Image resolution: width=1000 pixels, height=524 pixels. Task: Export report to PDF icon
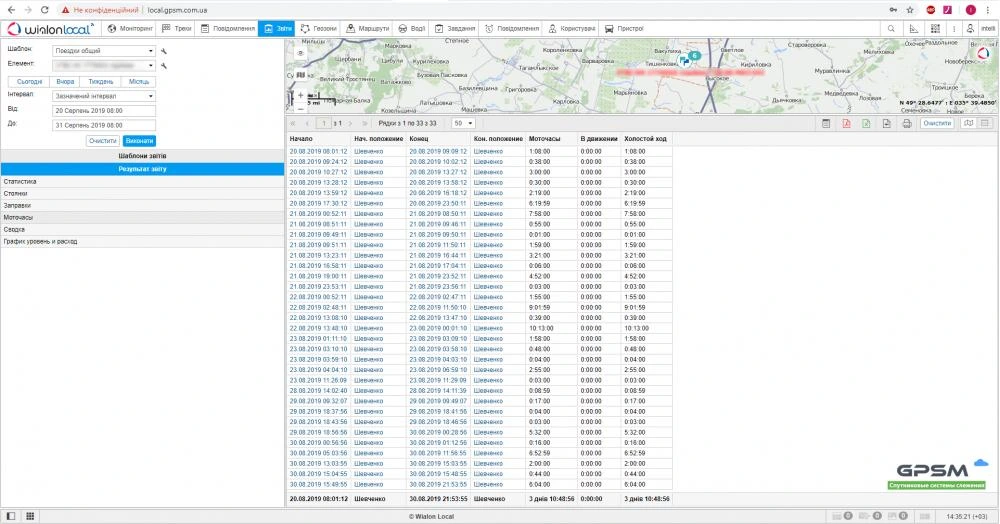(846, 123)
